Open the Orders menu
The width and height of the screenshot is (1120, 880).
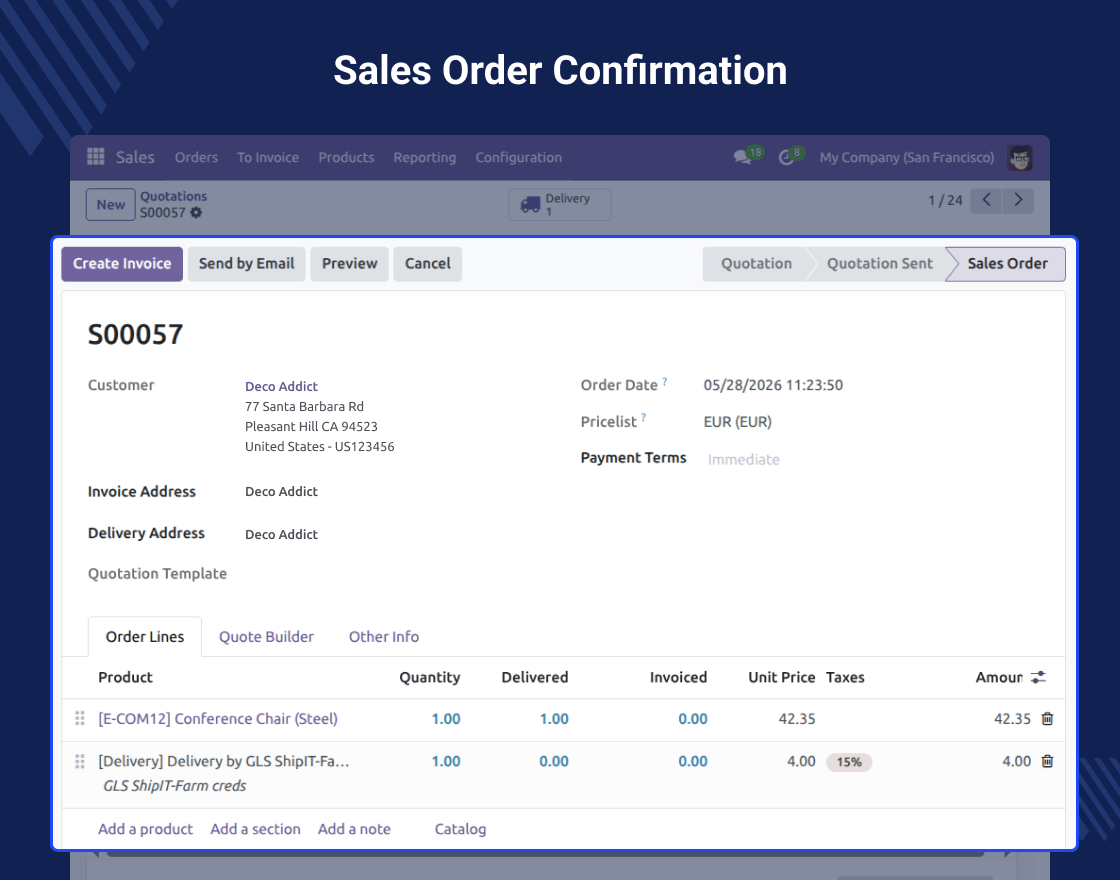(196, 157)
